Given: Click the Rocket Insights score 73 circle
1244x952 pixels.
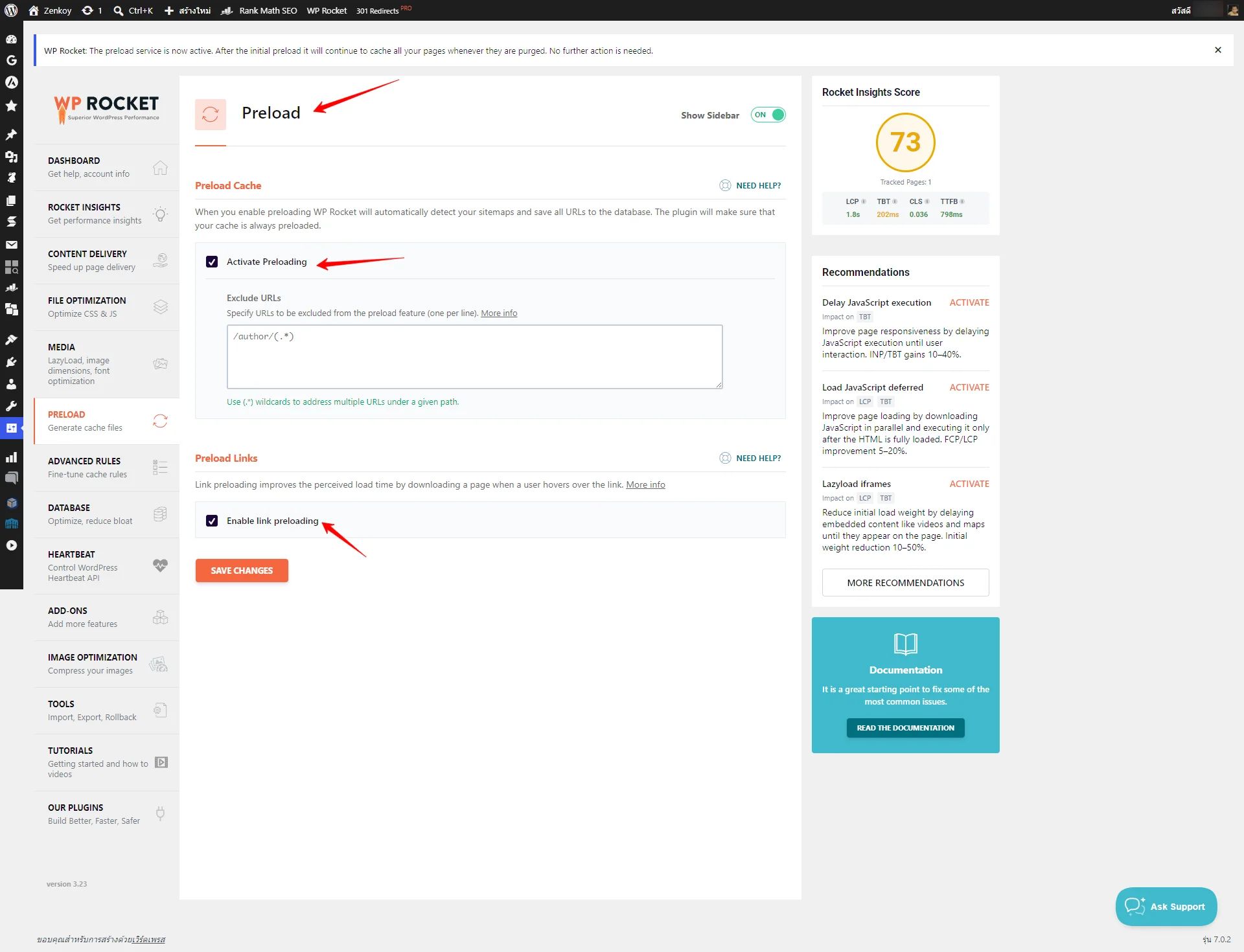Looking at the screenshot, I should point(905,142).
